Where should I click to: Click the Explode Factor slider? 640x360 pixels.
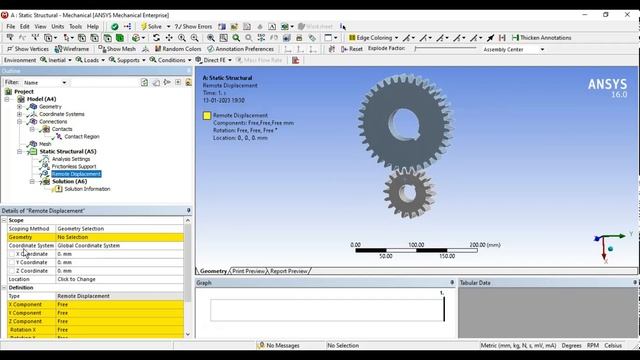click(445, 49)
